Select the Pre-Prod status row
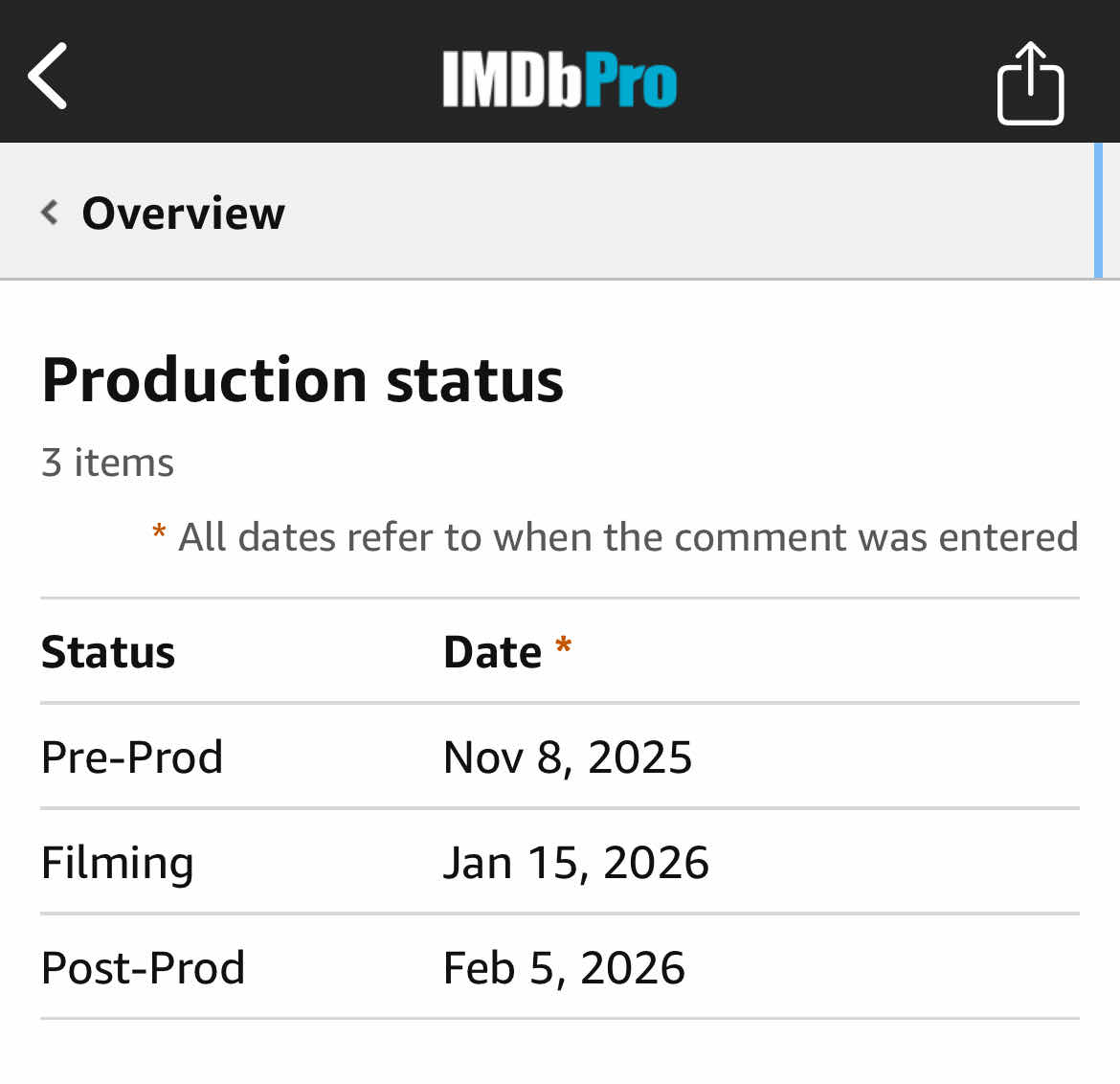 pos(132,757)
